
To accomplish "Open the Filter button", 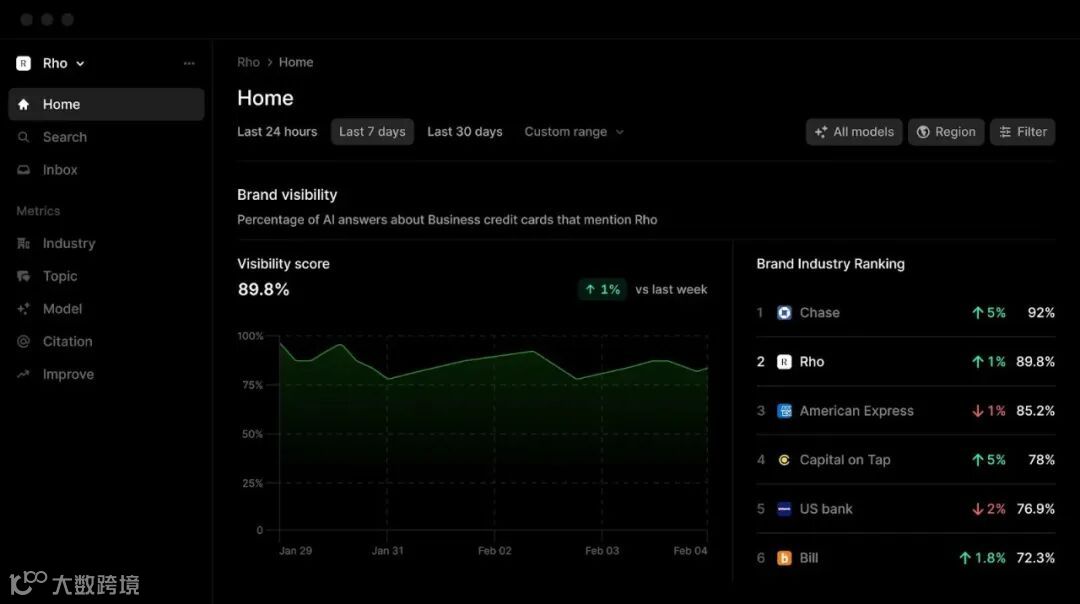I will [1022, 132].
